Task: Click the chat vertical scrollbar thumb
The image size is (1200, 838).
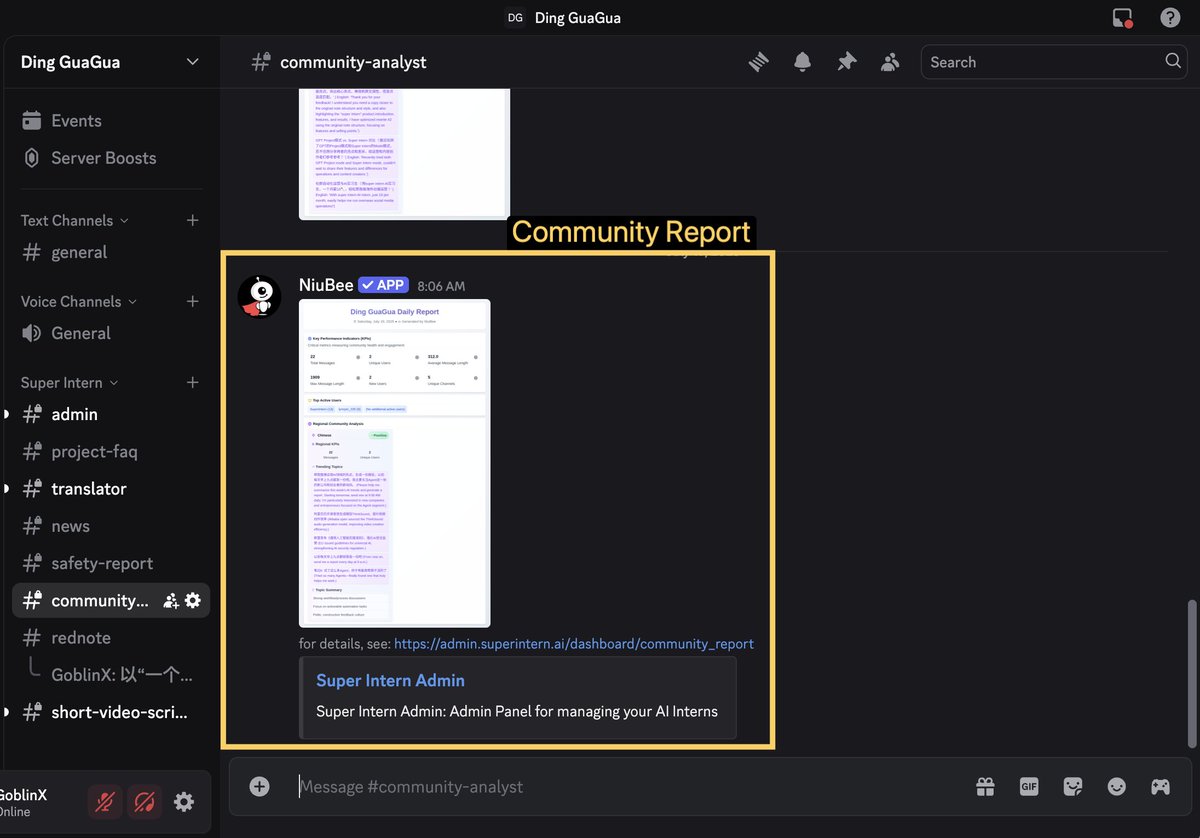Action: 1190,673
